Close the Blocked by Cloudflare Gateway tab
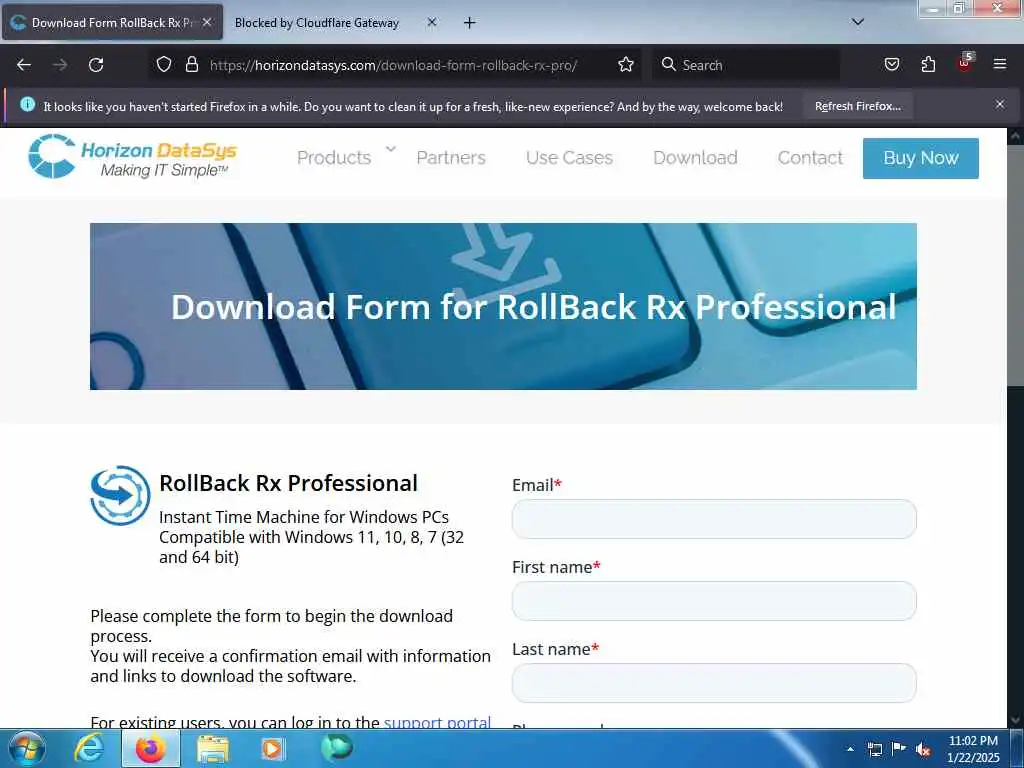Image resolution: width=1024 pixels, height=768 pixels. click(432, 22)
